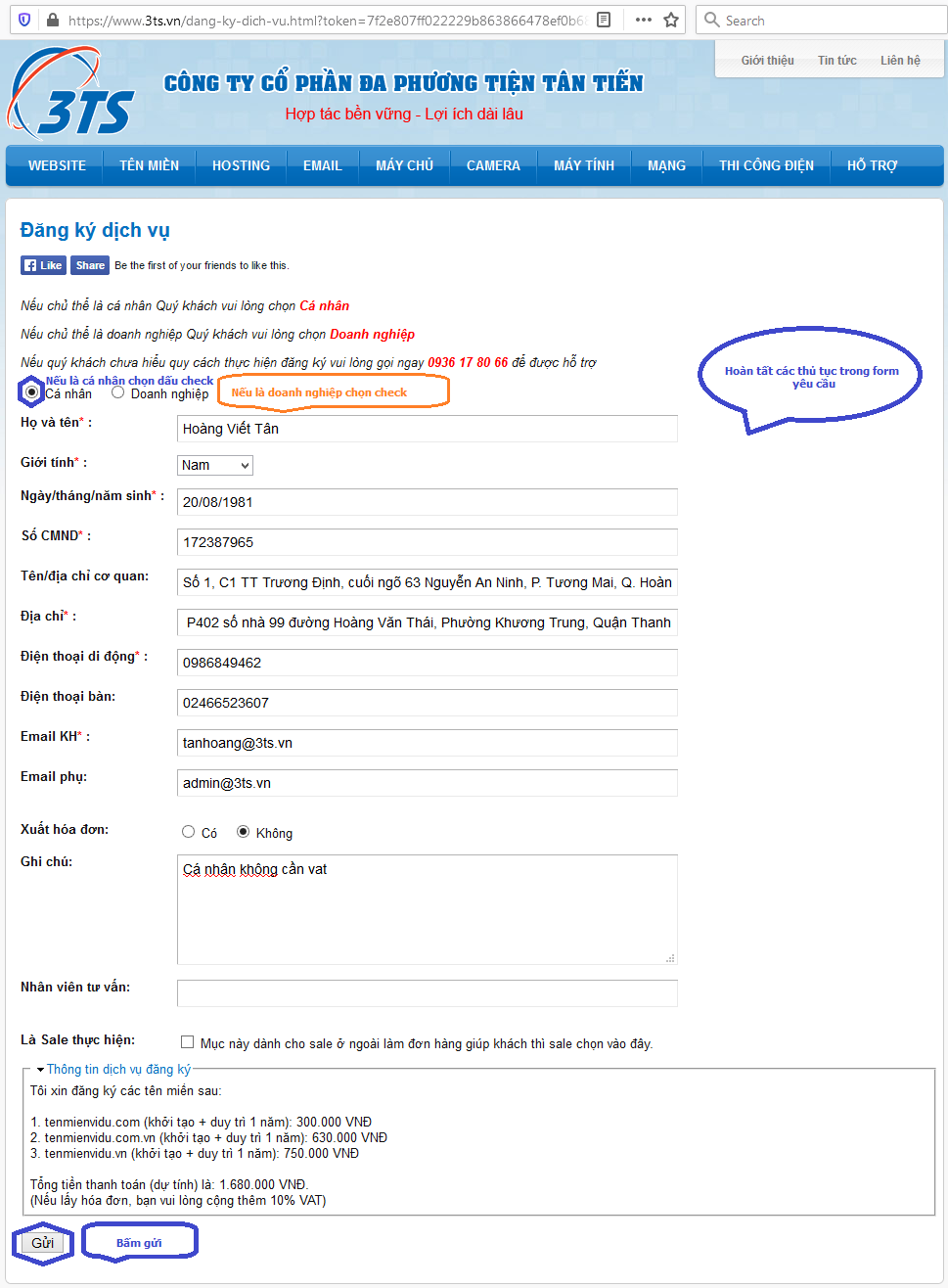Click the tenmienvidu.com price line
The image size is (948, 1288).
click(x=202, y=1122)
